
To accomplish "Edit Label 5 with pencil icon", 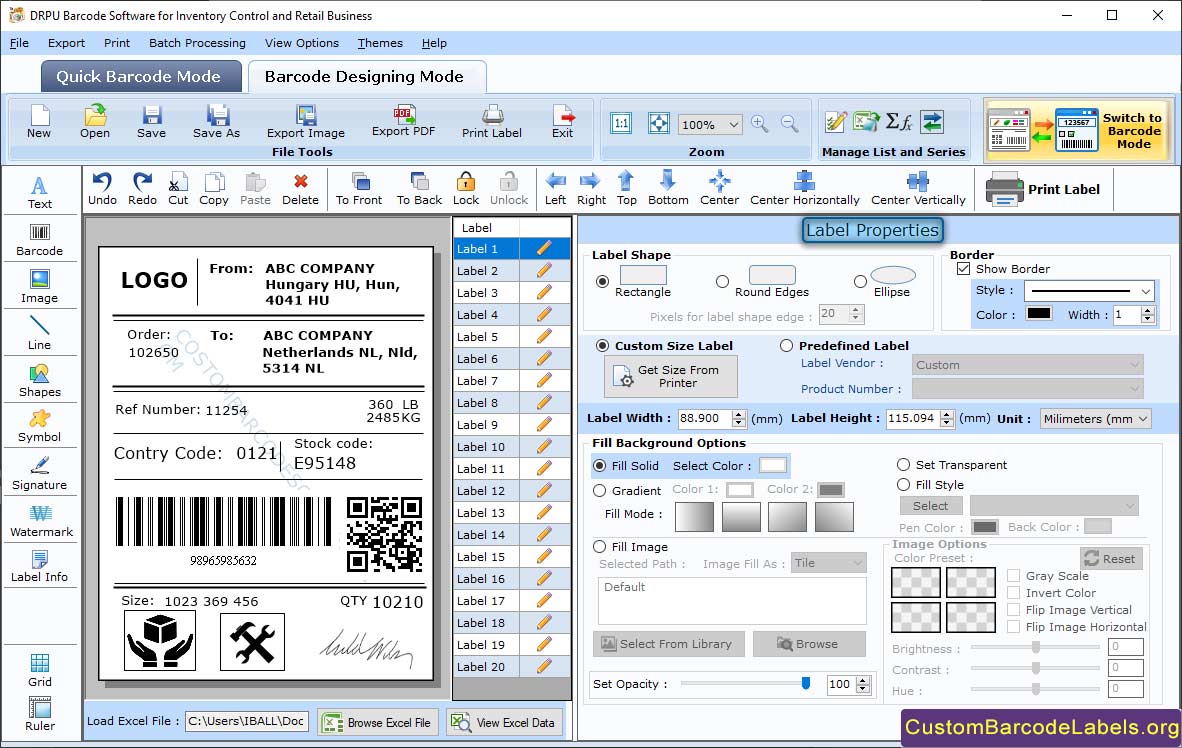I will coord(544,336).
